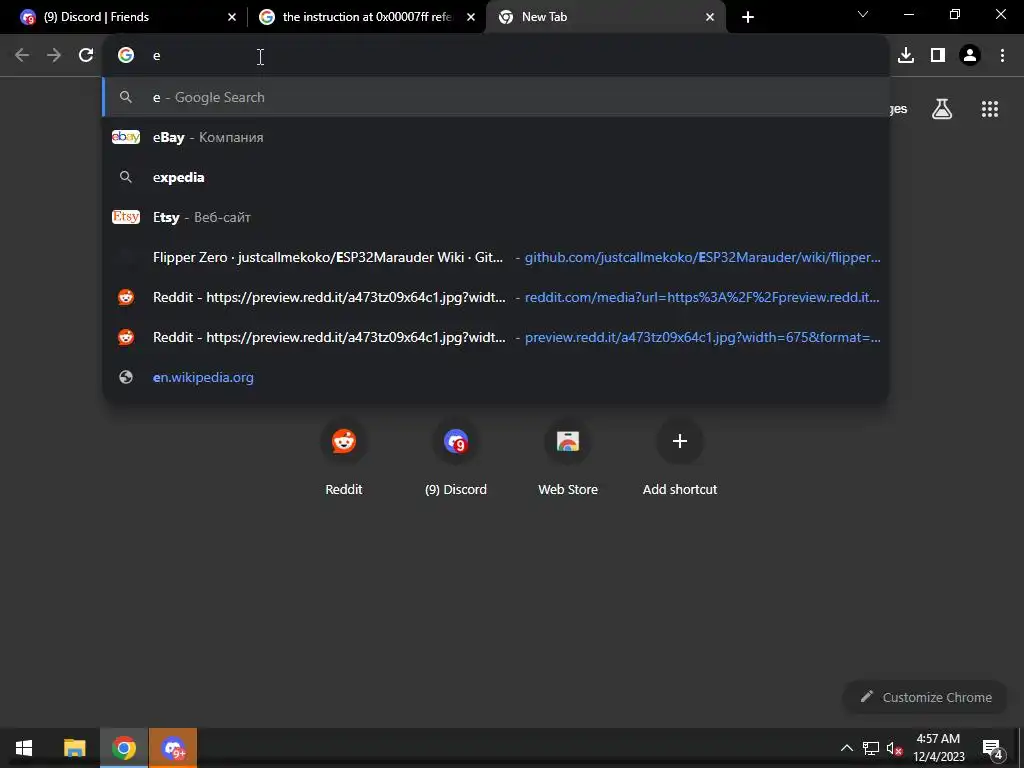
Task: Click the Add shortcut plus tile
Action: (680, 457)
